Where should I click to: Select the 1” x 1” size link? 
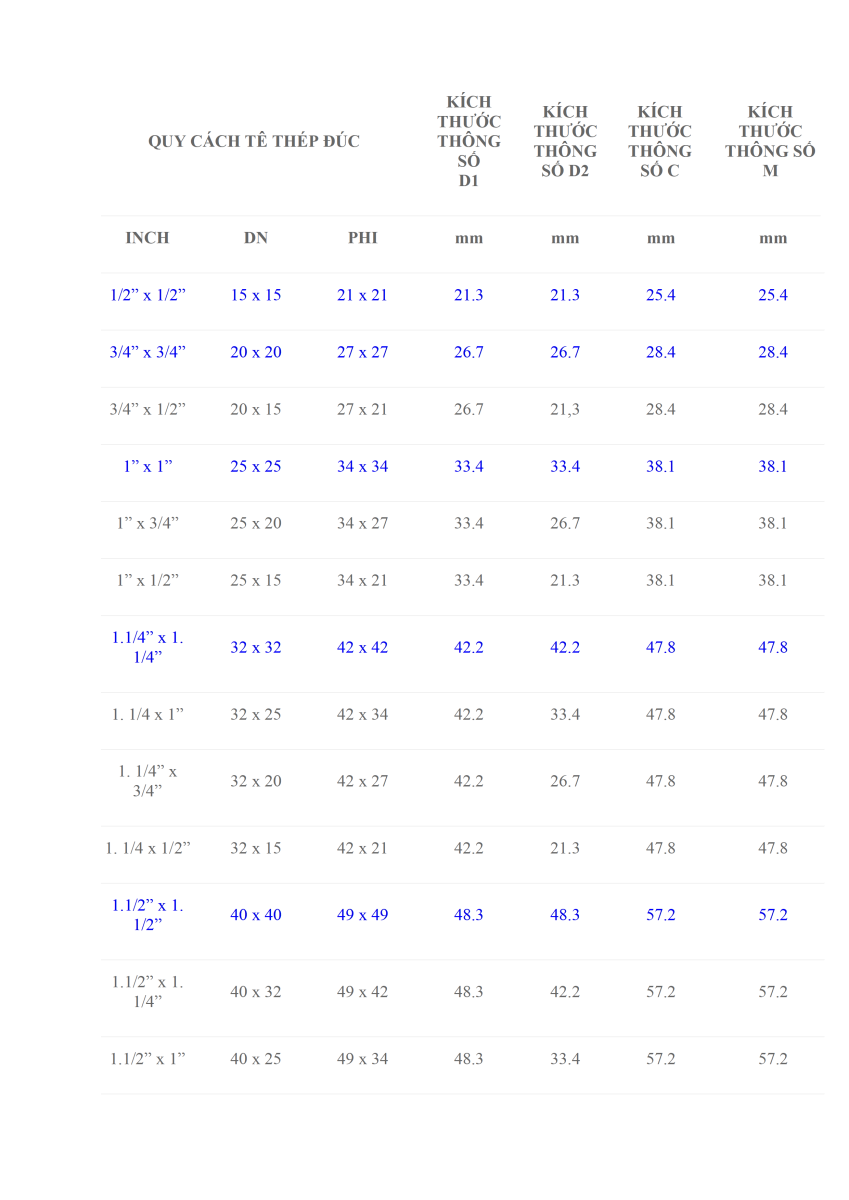[148, 466]
